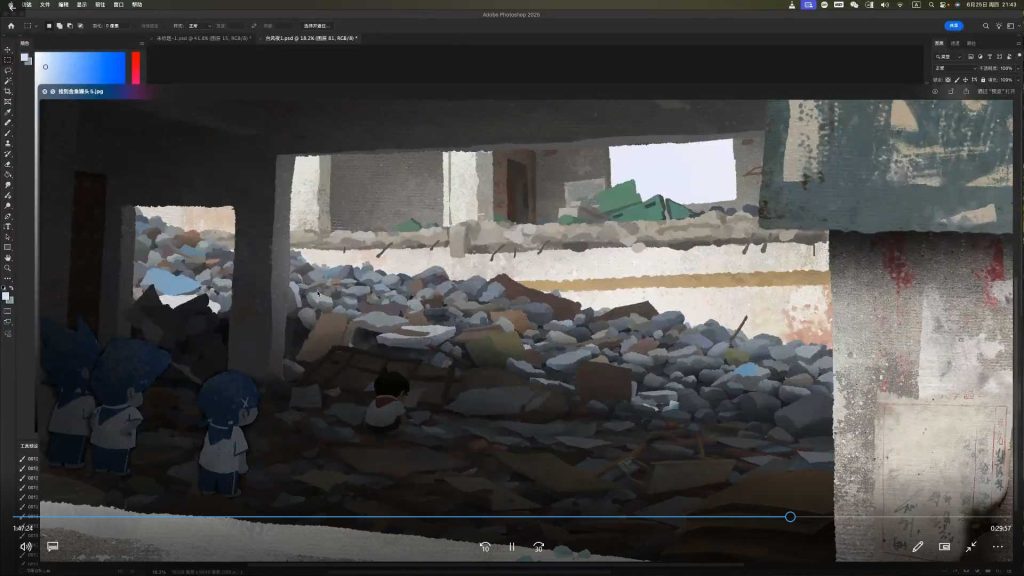Enable Add to Selection mode
The image size is (1024, 576).
point(59,26)
